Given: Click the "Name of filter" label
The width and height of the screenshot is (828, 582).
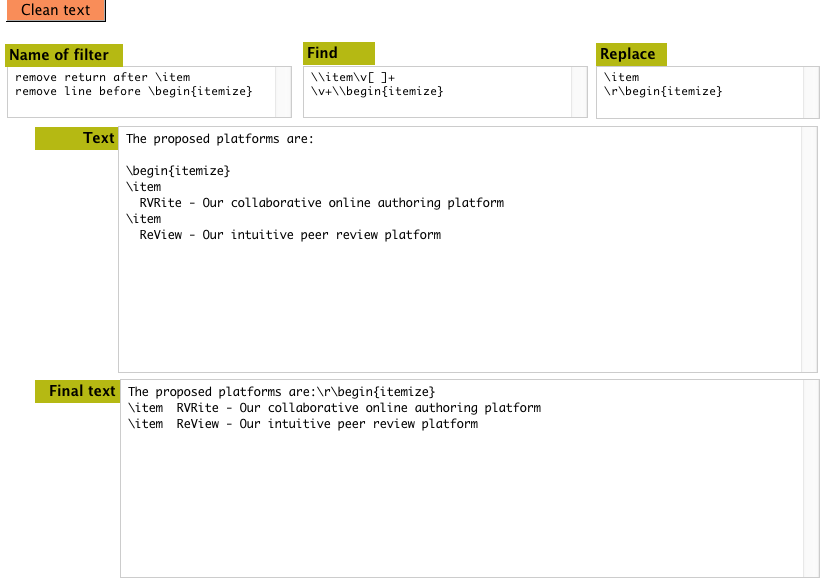Looking at the screenshot, I should pyautogui.click(x=63, y=55).
